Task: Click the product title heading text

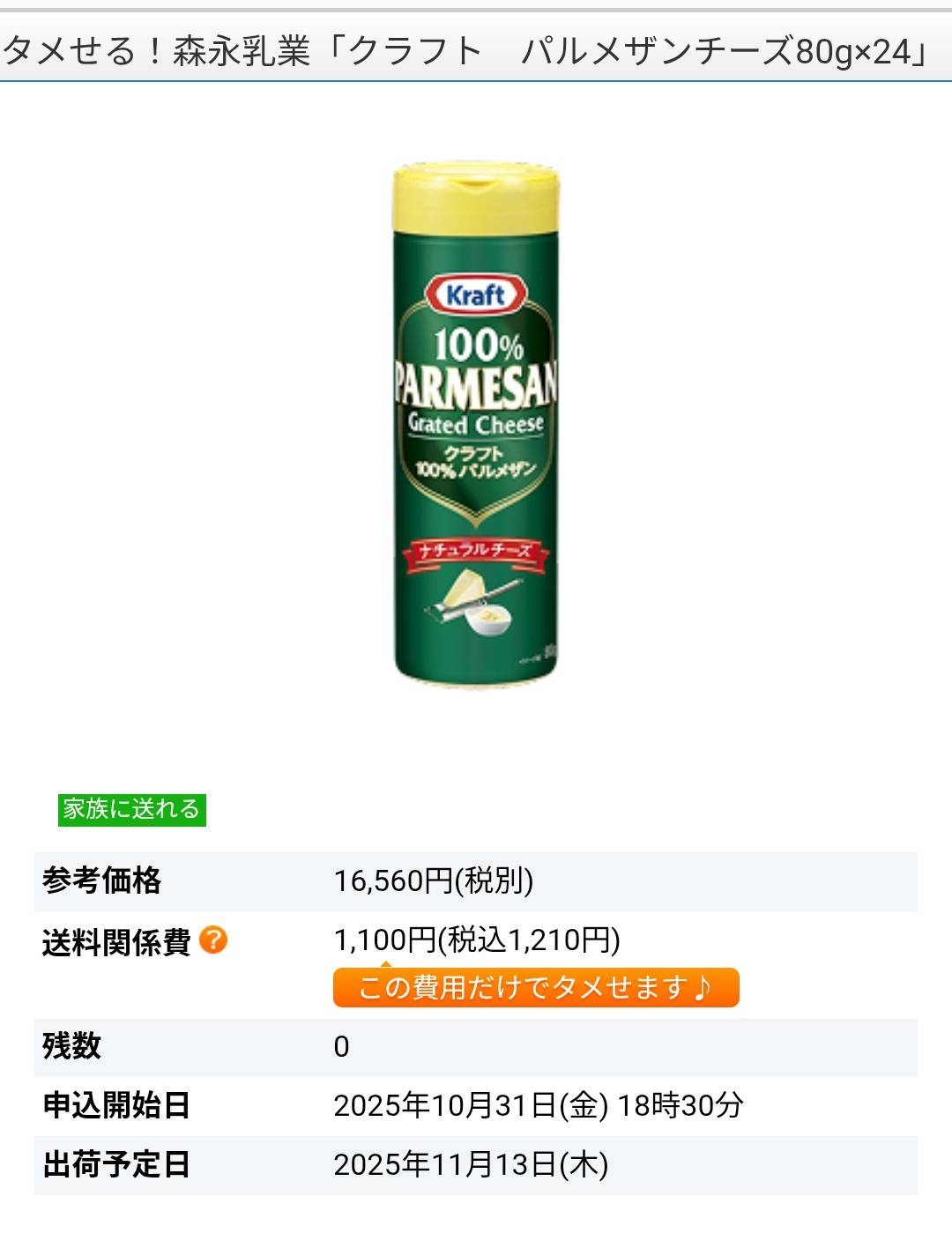Action: [465, 50]
